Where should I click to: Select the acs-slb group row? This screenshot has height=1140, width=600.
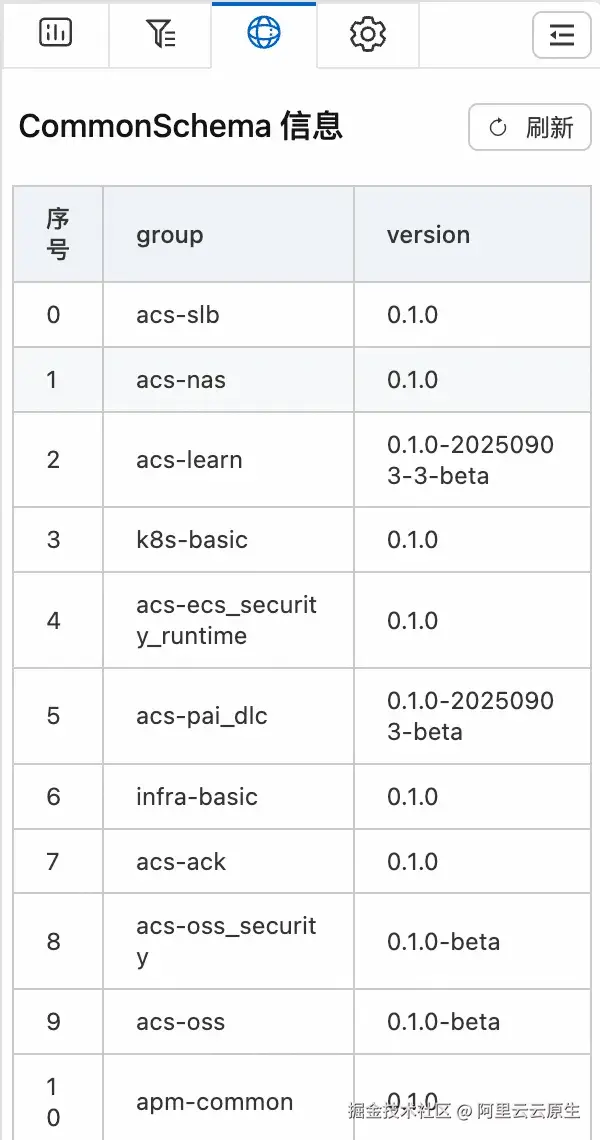[178, 315]
